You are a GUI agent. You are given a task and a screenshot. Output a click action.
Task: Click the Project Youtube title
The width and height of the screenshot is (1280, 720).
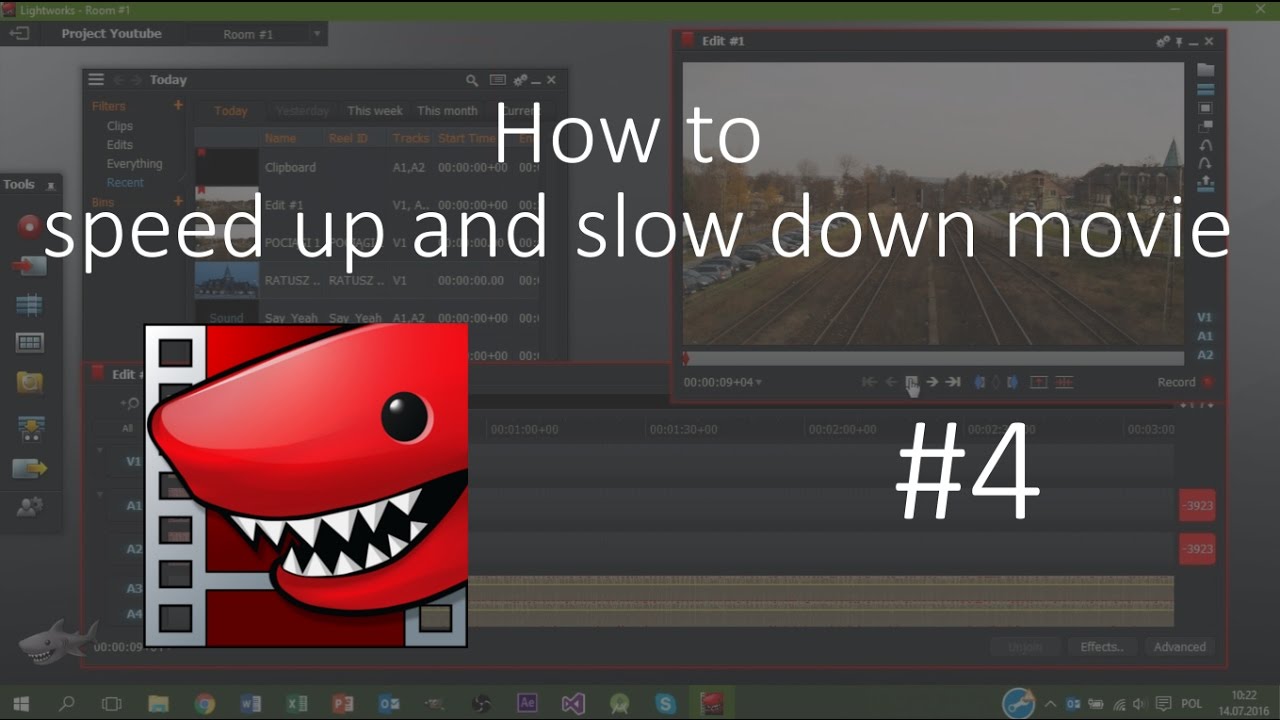click(111, 33)
